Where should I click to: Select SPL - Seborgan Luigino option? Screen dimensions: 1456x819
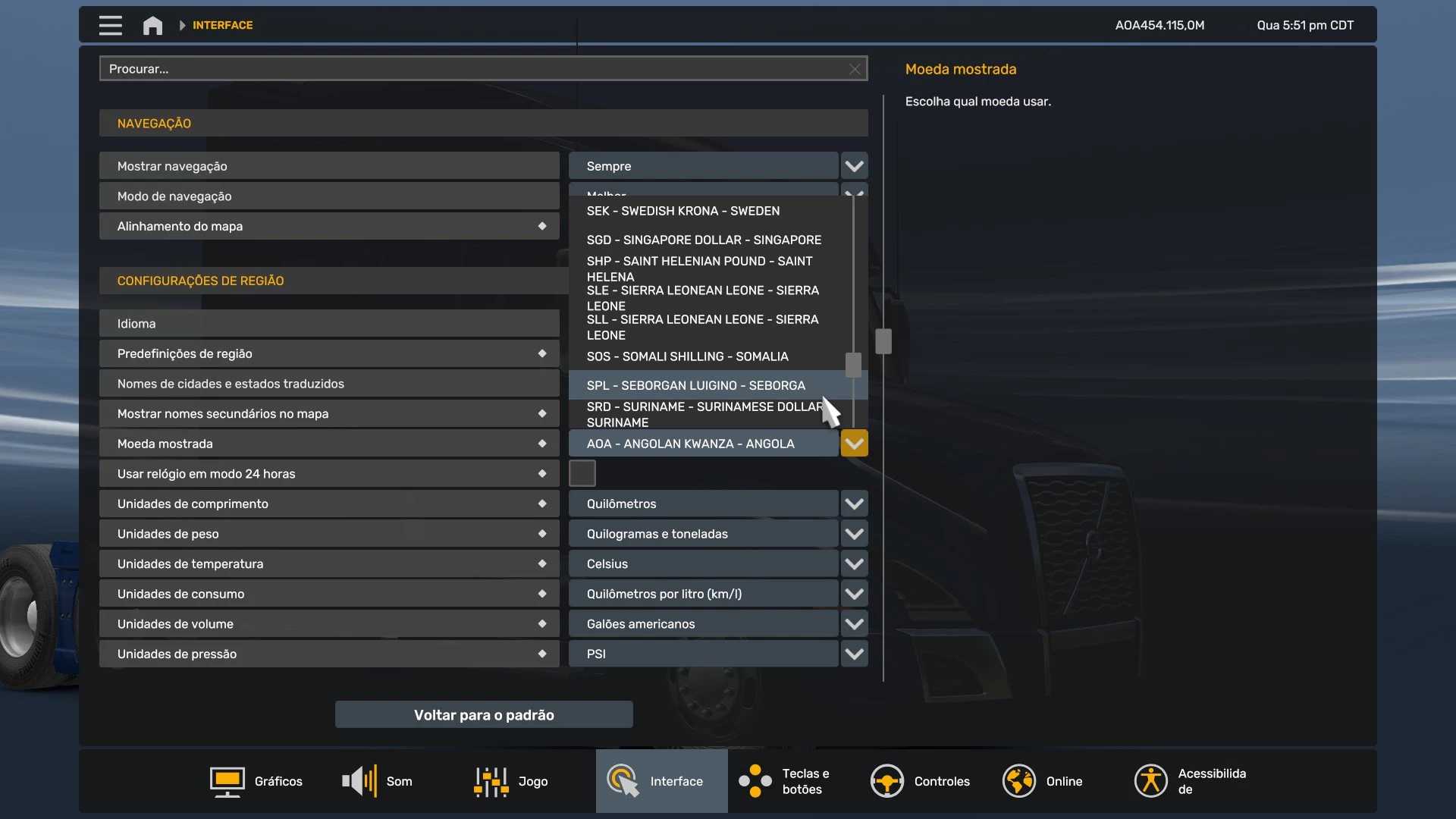(695, 385)
